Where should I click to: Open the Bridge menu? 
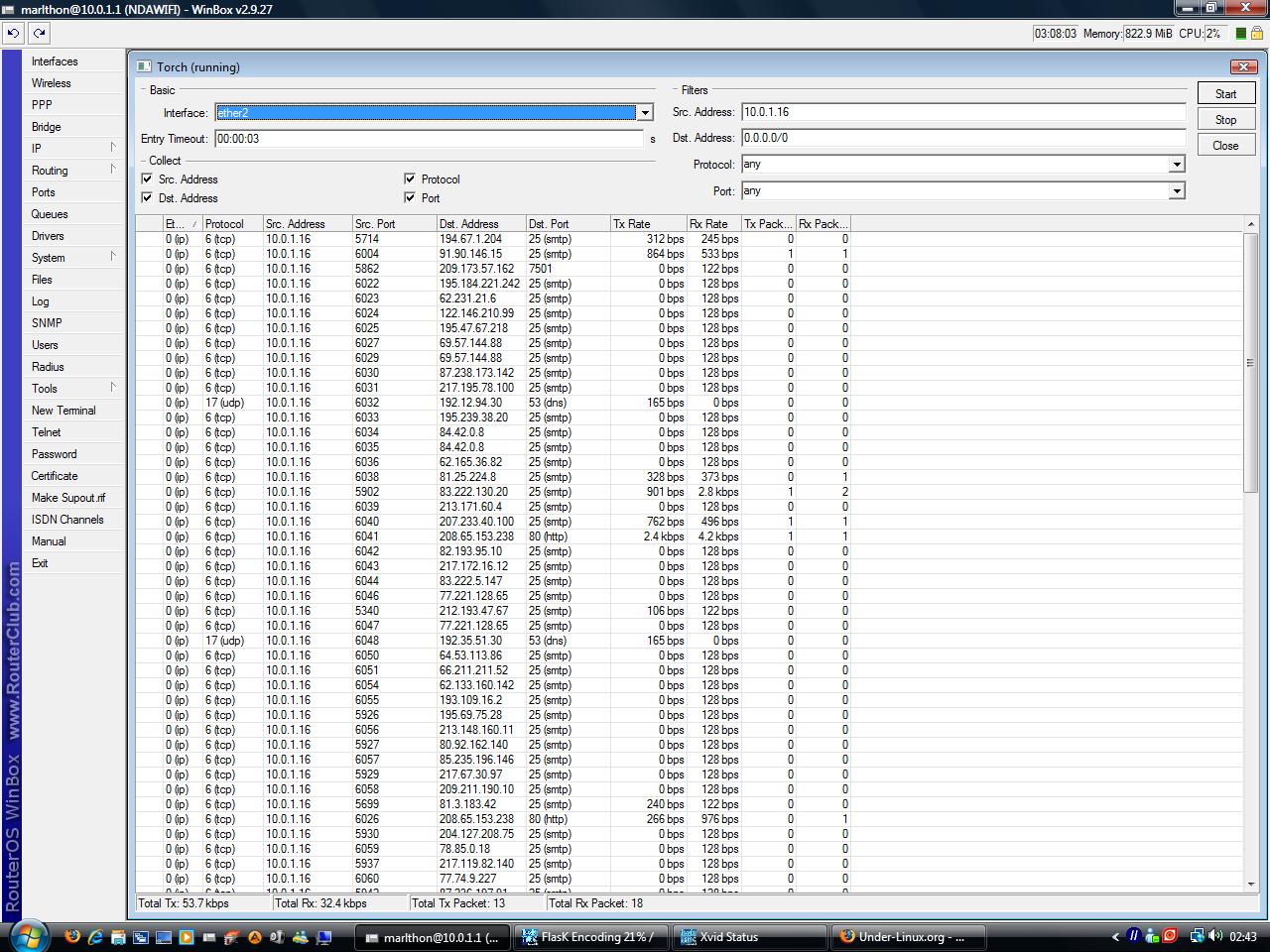point(73,127)
